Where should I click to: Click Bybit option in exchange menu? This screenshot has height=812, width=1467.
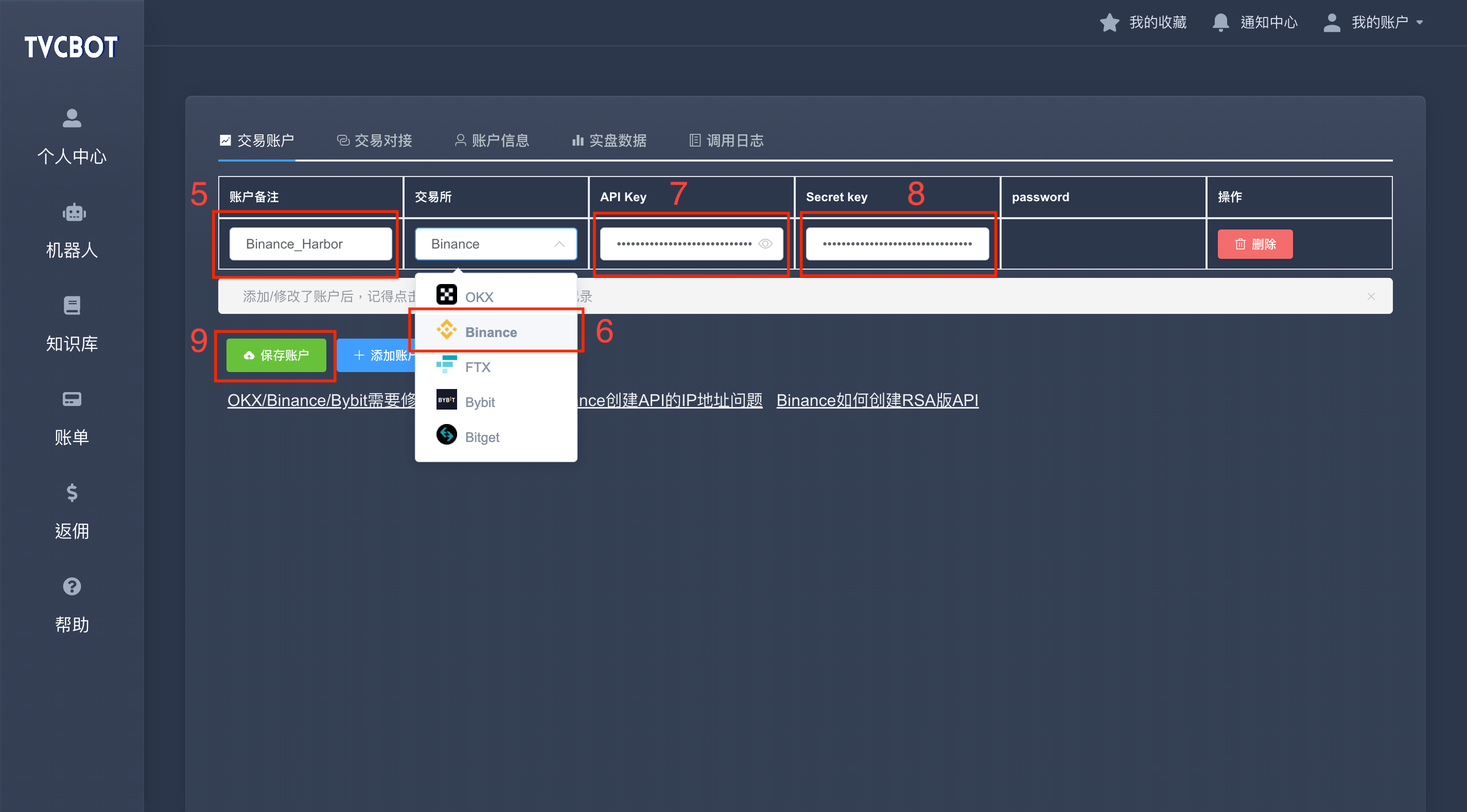tap(479, 402)
